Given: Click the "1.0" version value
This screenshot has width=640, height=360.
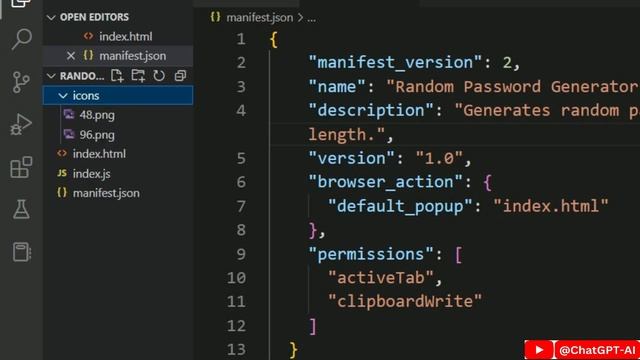Looking at the screenshot, I should coord(439,158).
